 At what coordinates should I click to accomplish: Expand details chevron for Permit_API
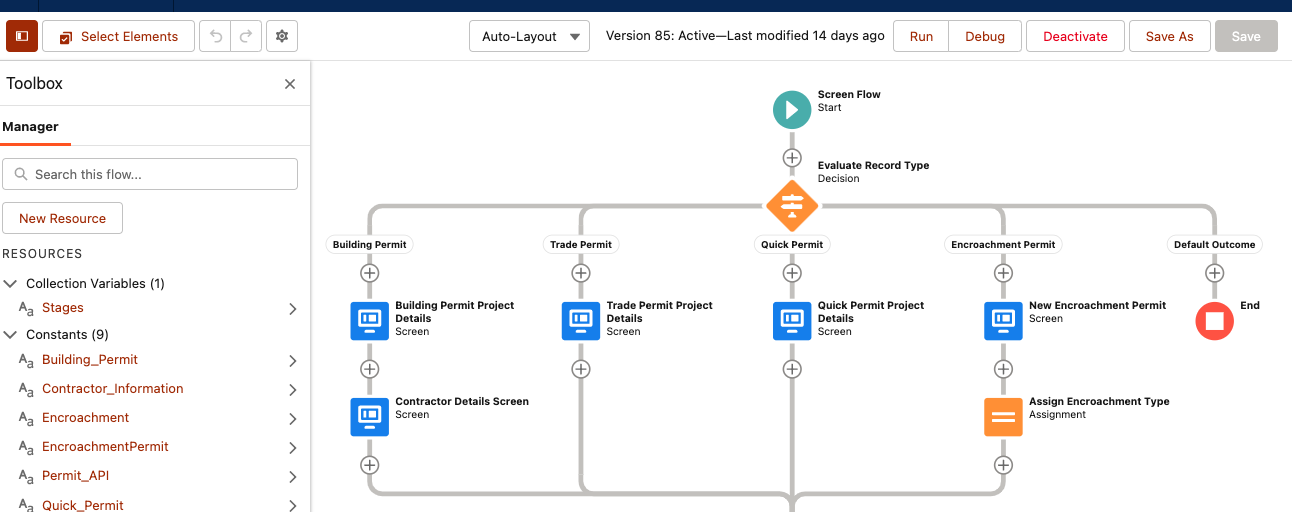tap(293, 476)
